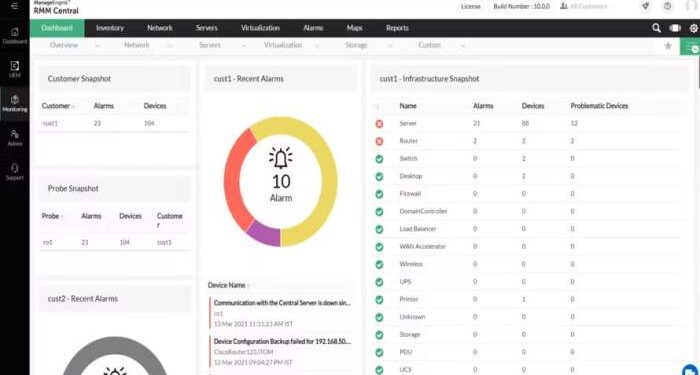700x375 pixels.
Task: Open the help question mark icon
Action: coord(668,6)
